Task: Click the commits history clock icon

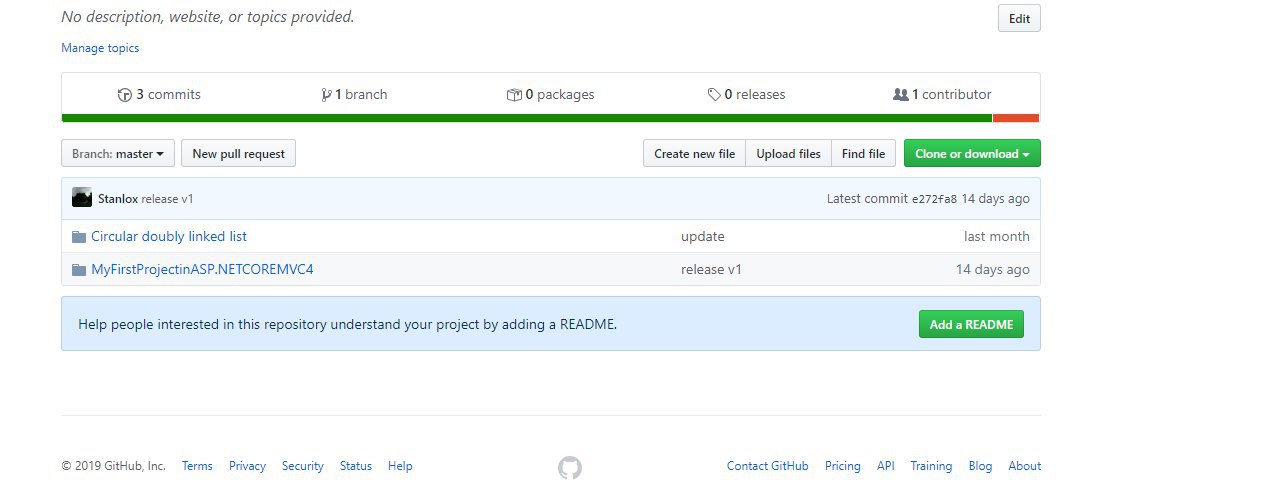Action: [125, 95]
